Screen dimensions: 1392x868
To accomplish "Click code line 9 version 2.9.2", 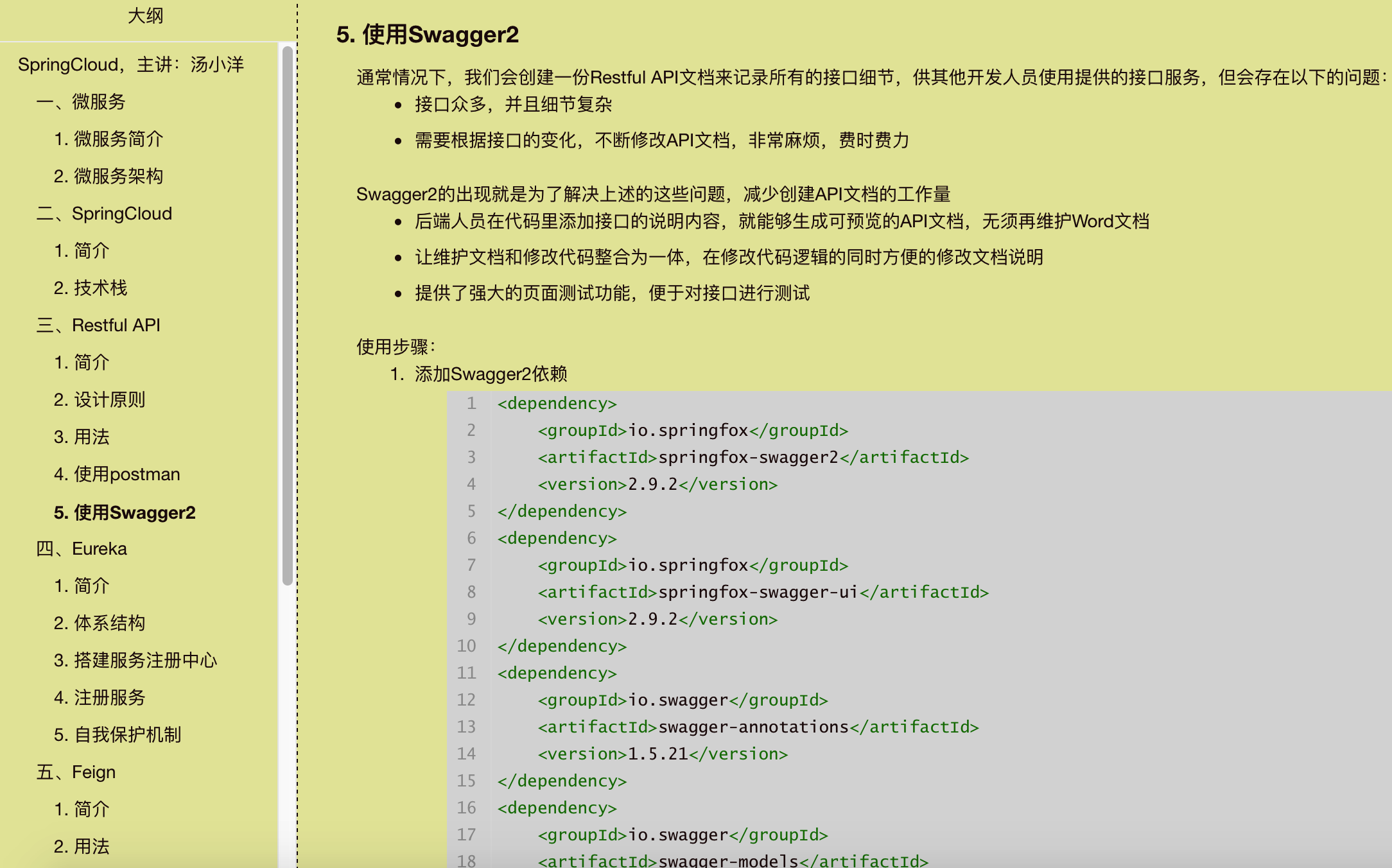I will (657, 620).
